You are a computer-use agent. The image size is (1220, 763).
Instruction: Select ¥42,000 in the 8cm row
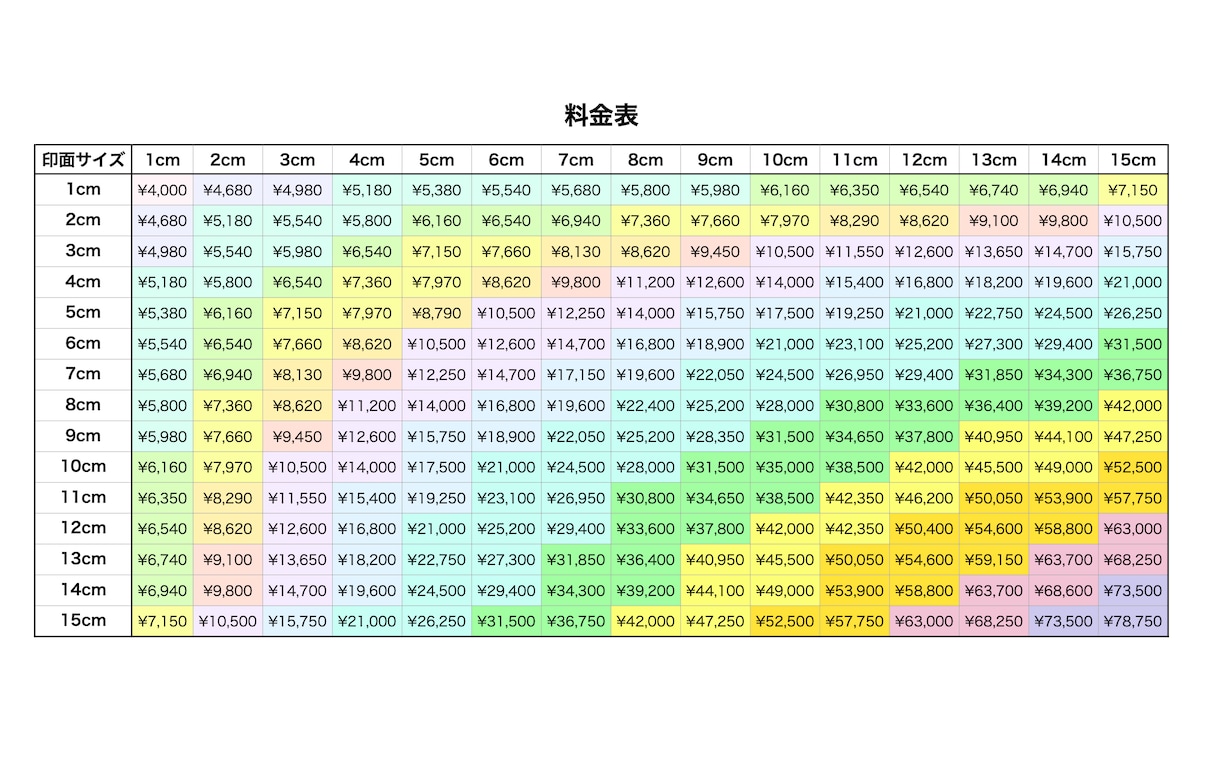[1133, 406]
